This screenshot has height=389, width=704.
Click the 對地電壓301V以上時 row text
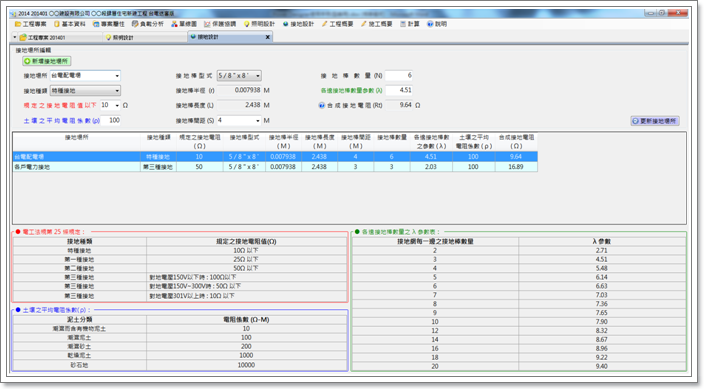pyautogui.click(x=192, y=296)
